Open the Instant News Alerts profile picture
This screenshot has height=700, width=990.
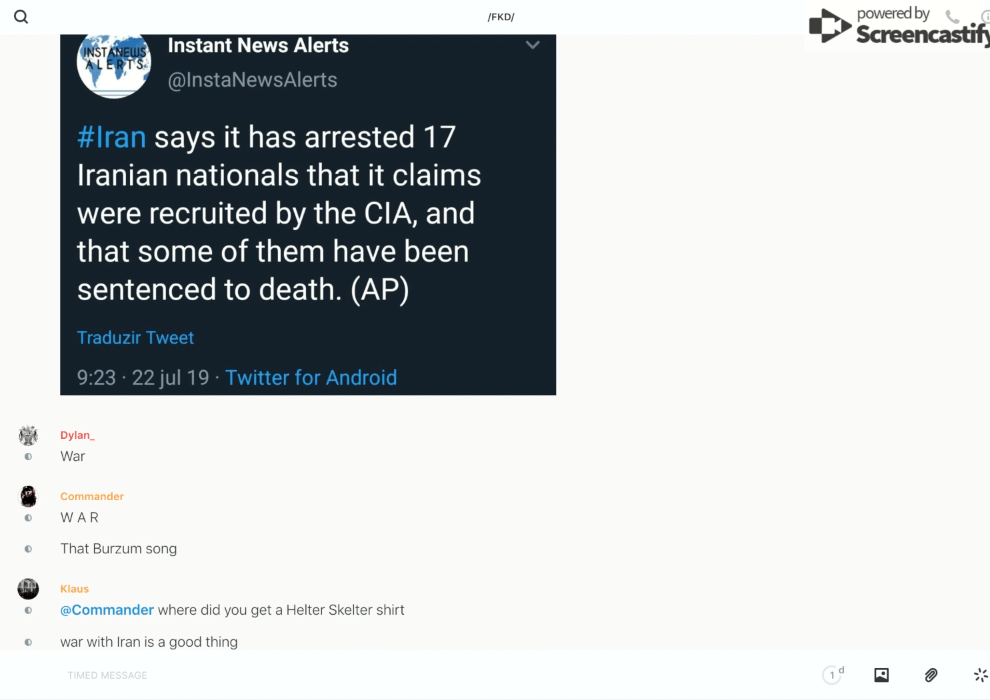[x=114, y=62]
